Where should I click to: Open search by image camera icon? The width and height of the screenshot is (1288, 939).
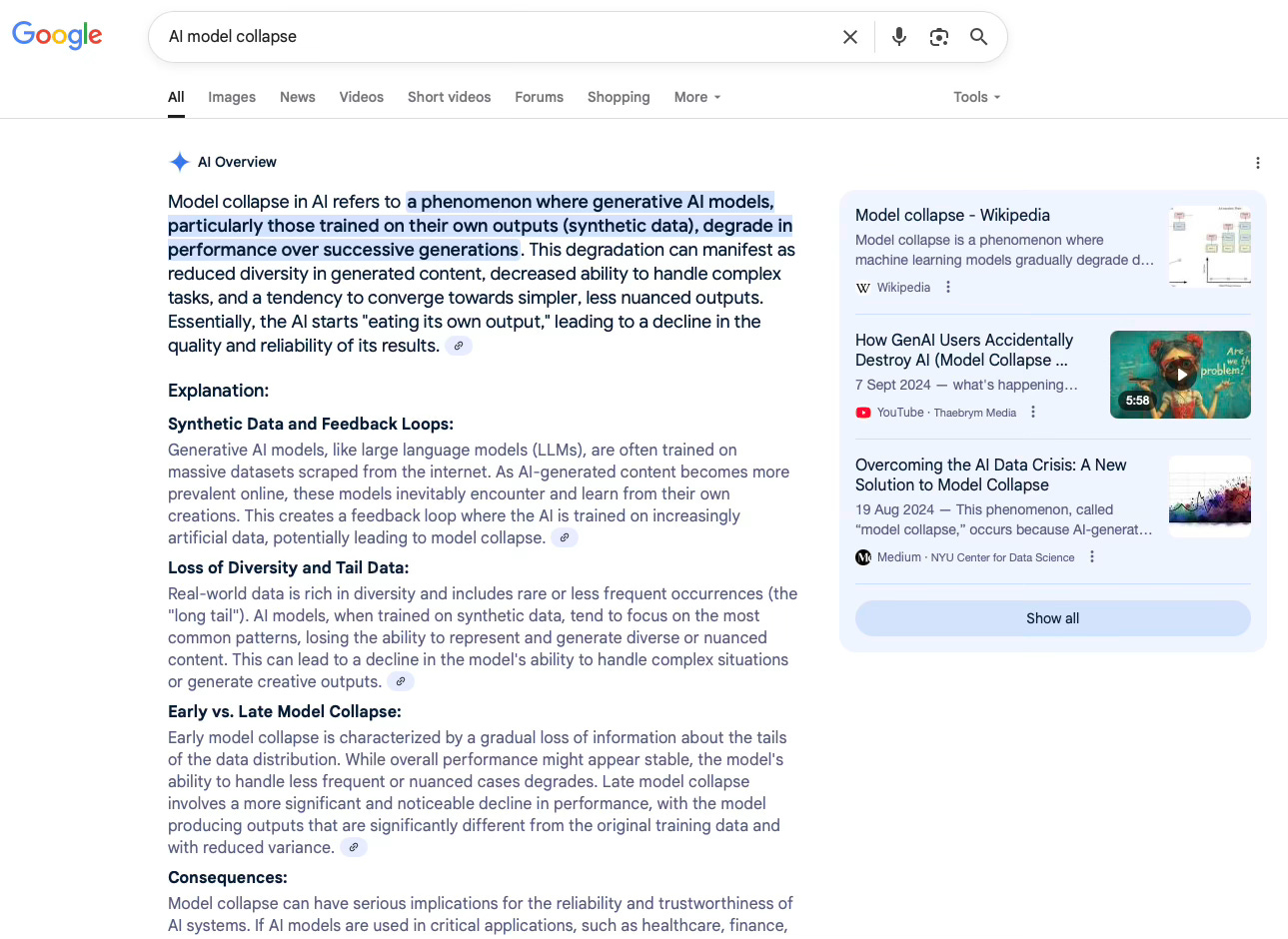tap(939, 37)
